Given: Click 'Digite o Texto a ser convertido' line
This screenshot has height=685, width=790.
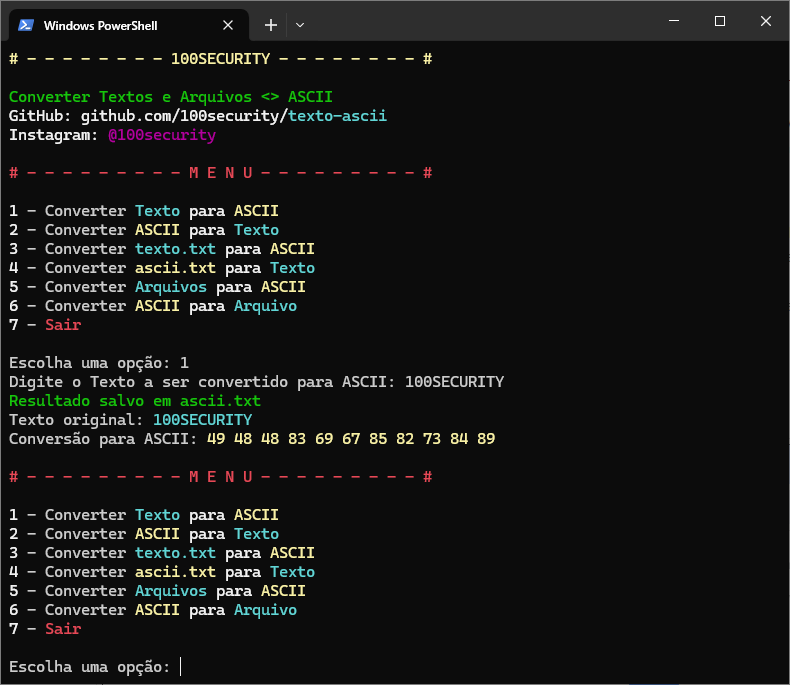Looking at the screenshot, I should (x=256, y=382).
